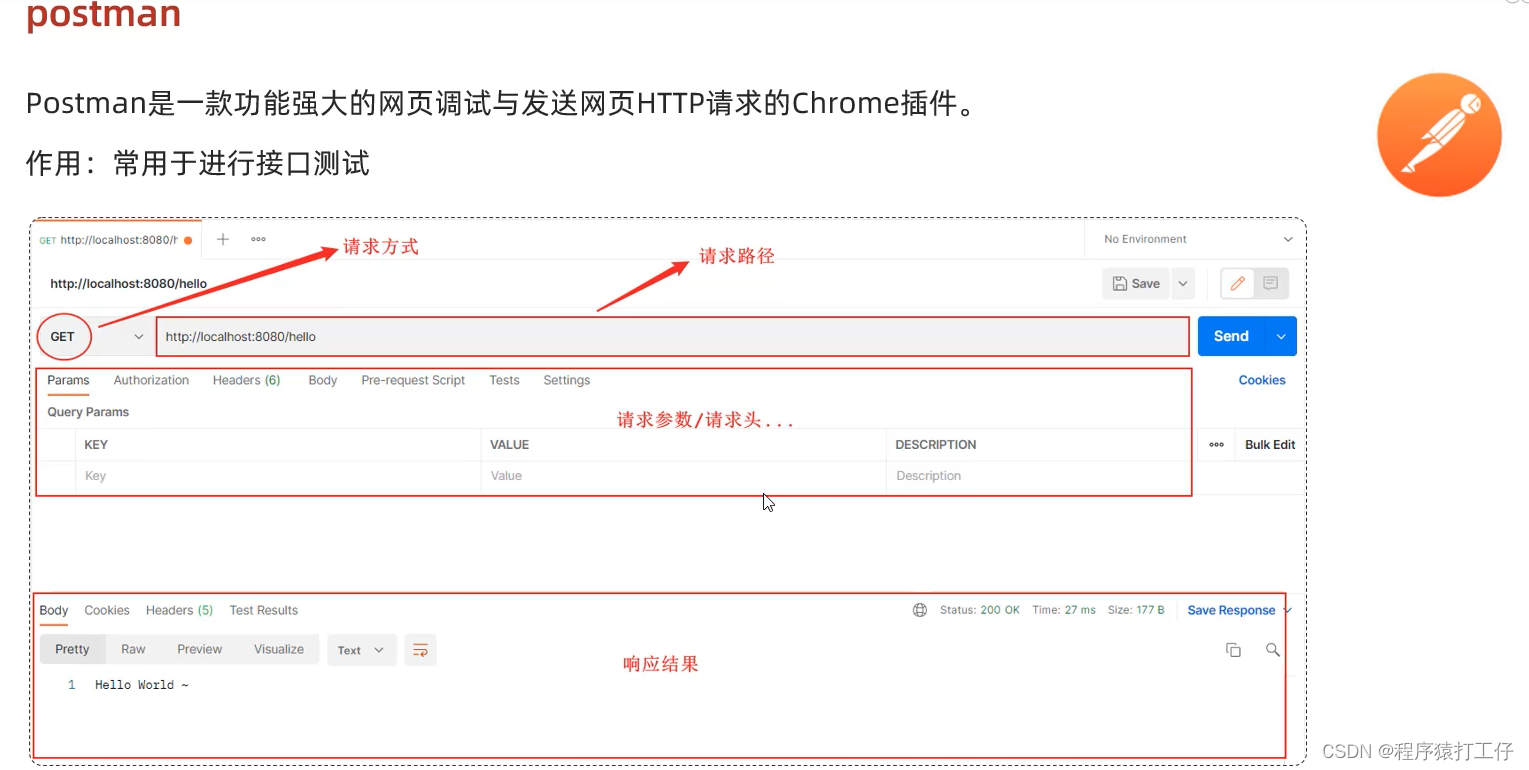Click the Status: 200 OK text
Viewport: 1529px width, 770px height.
pyautogui.click(x=980, y=610)
